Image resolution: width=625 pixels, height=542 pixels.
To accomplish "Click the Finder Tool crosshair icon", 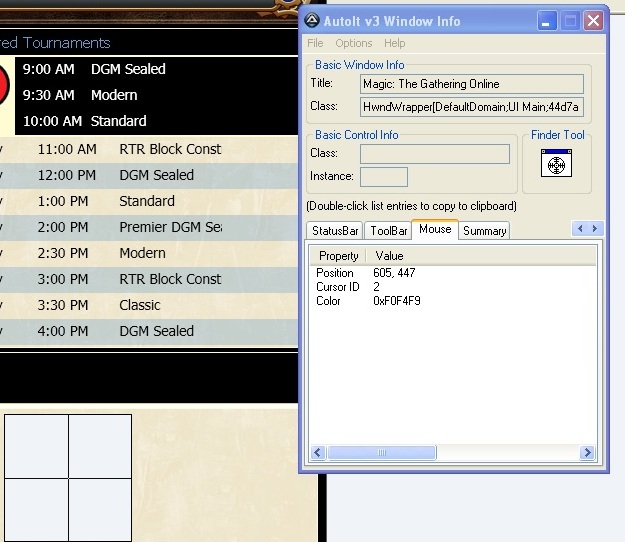I will click(x=555, y=163).
